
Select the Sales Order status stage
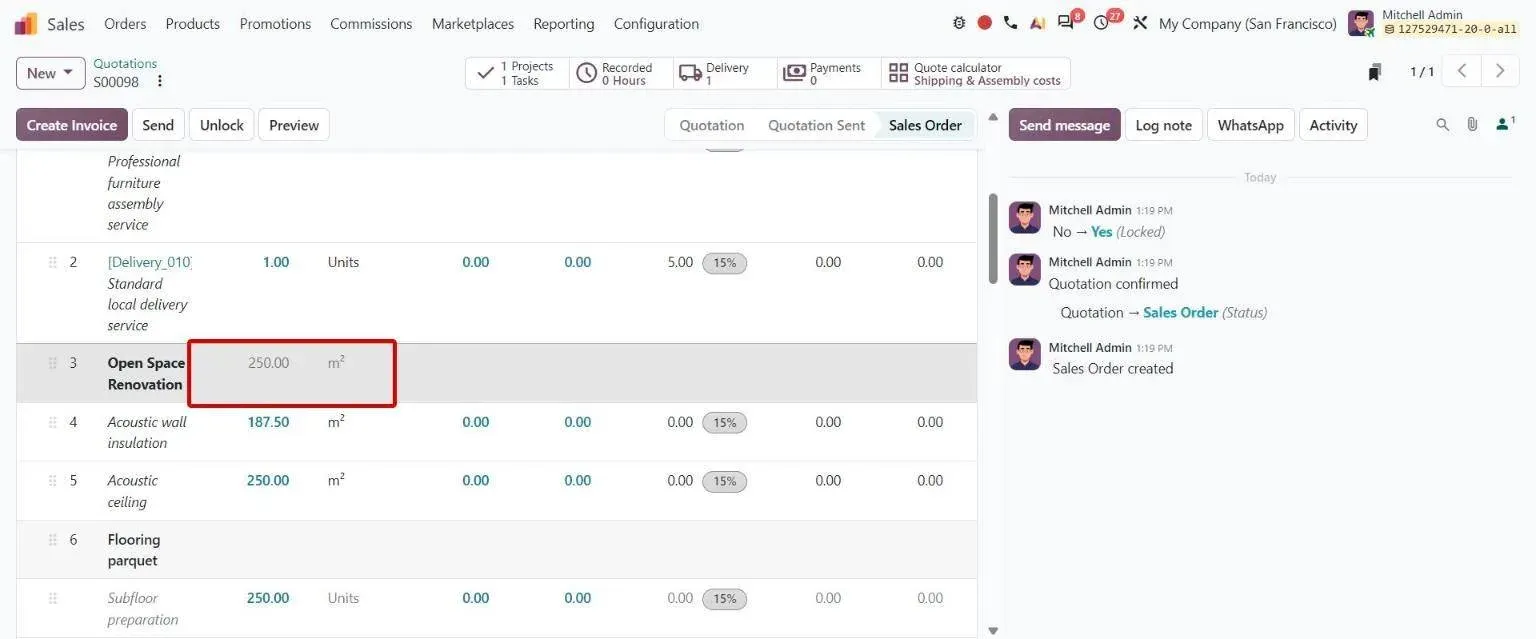tap(925, 125)
